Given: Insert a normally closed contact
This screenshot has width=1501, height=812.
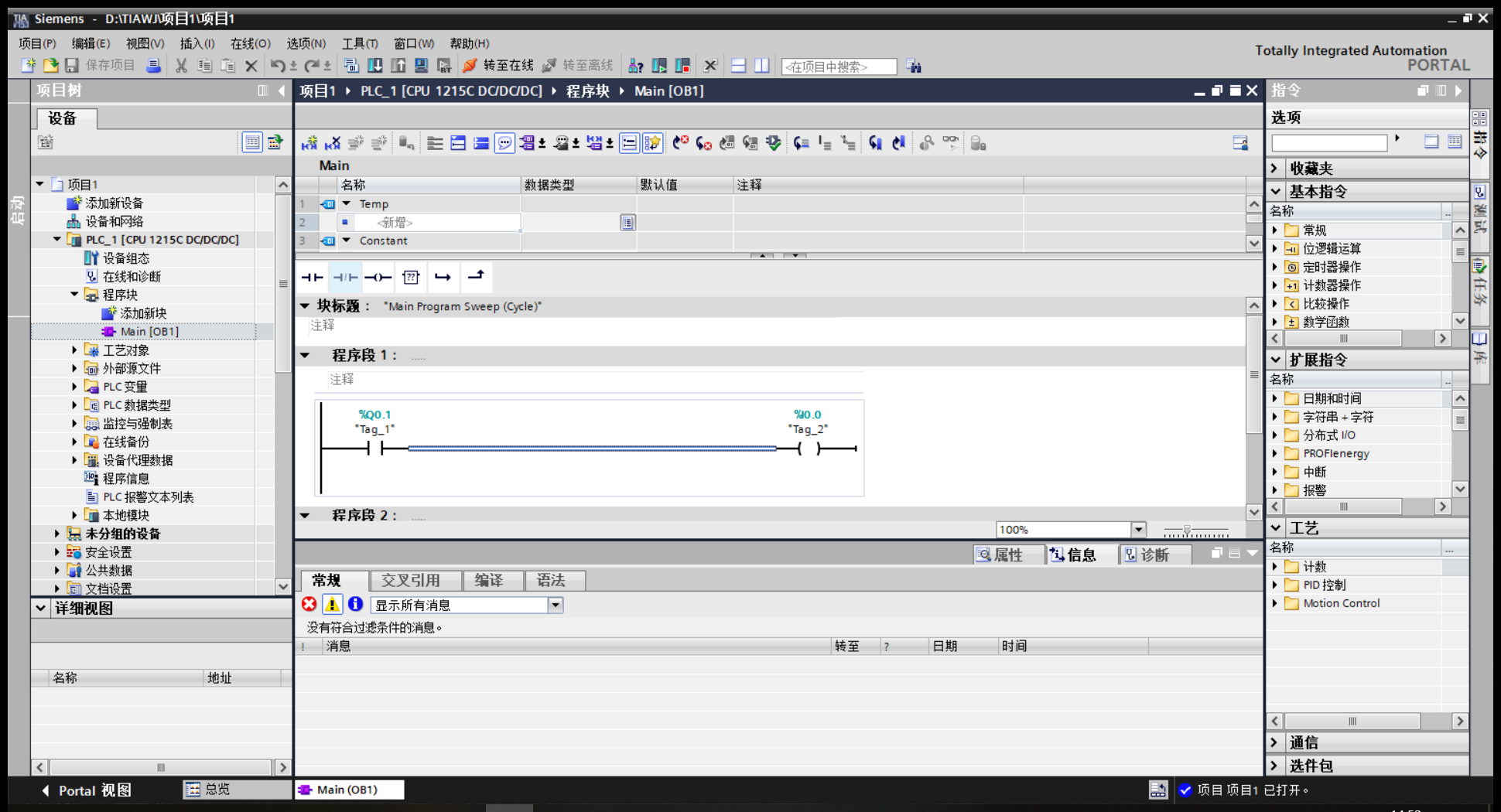Looking at the screenshot, I should pyautogui.click(x=345, y=277).
